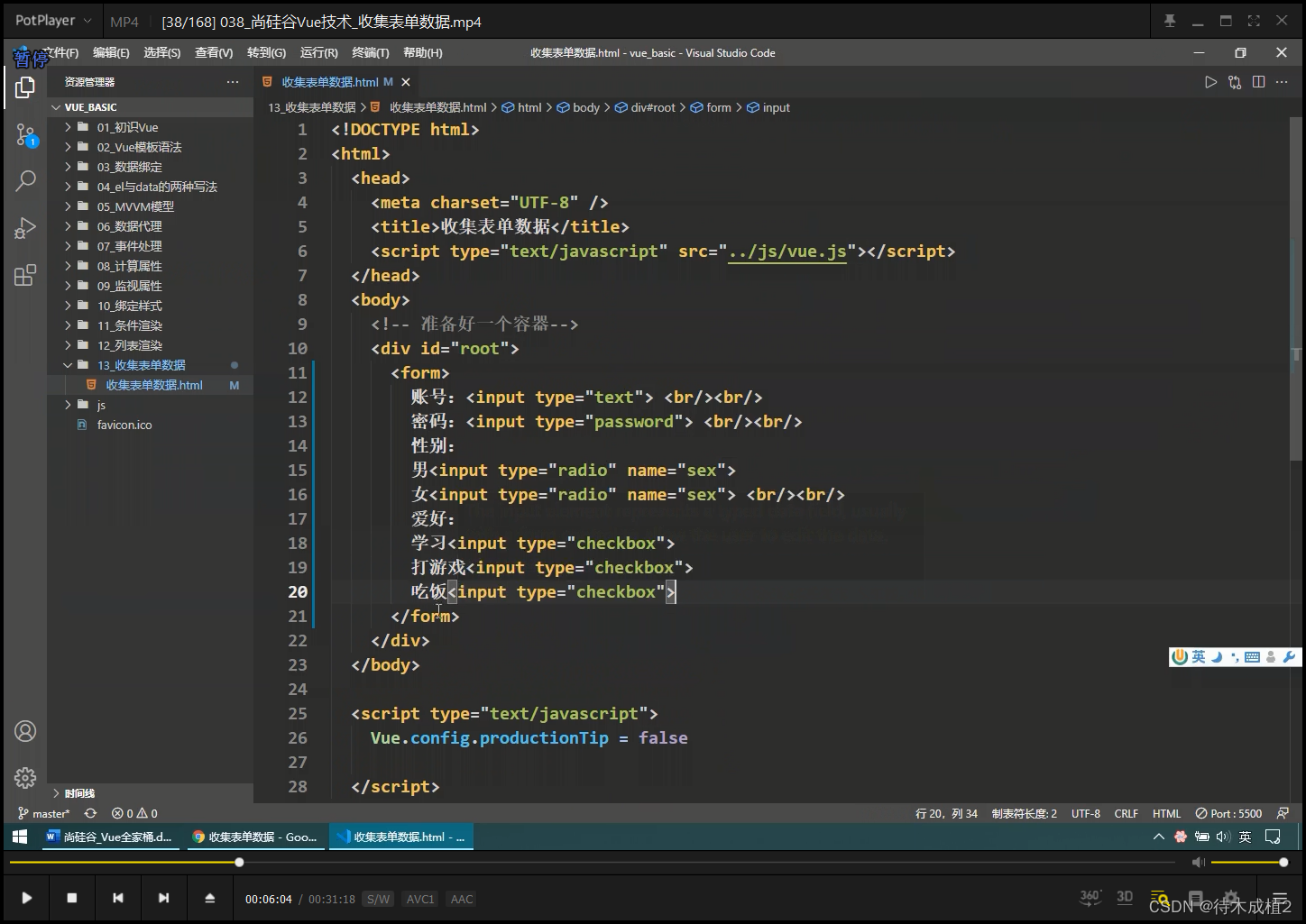The height and width of the screenshot is (924, 1306).
Task: Click the sync changes icon in status bar
Action: [90, 813]
